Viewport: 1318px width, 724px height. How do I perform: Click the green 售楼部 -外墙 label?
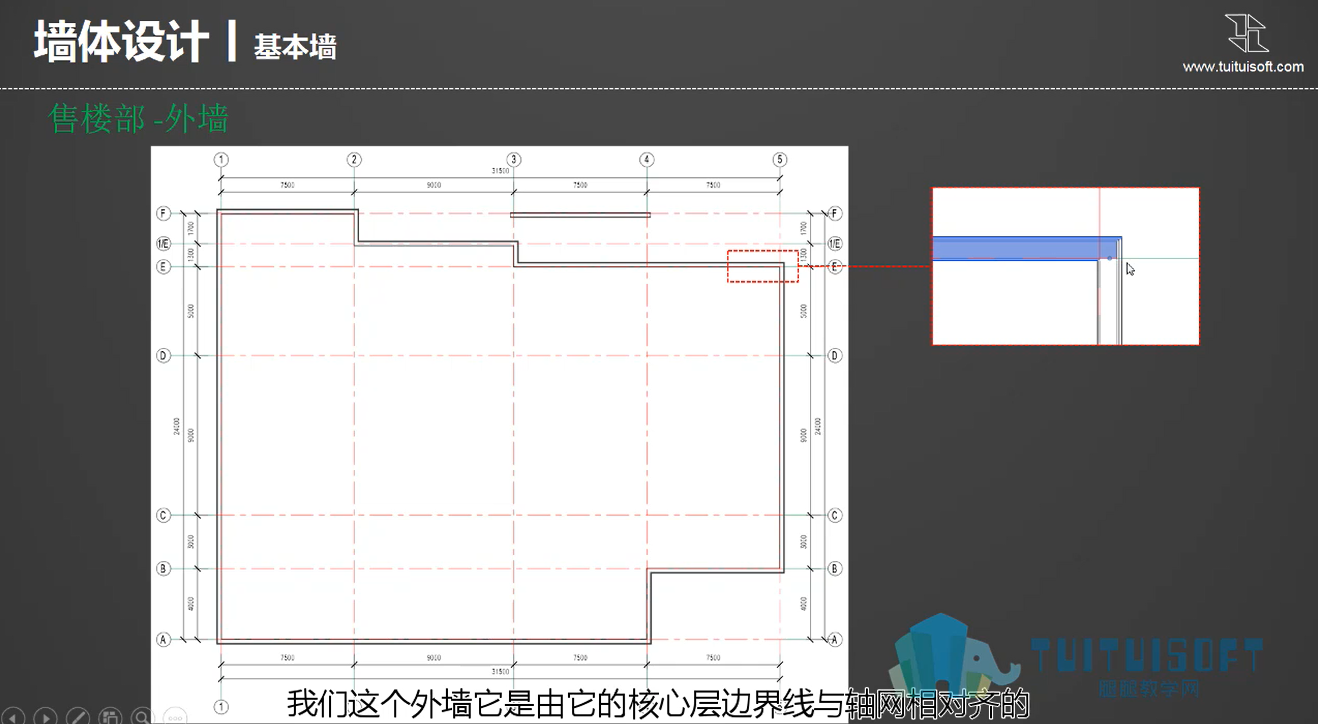point(139,118)
